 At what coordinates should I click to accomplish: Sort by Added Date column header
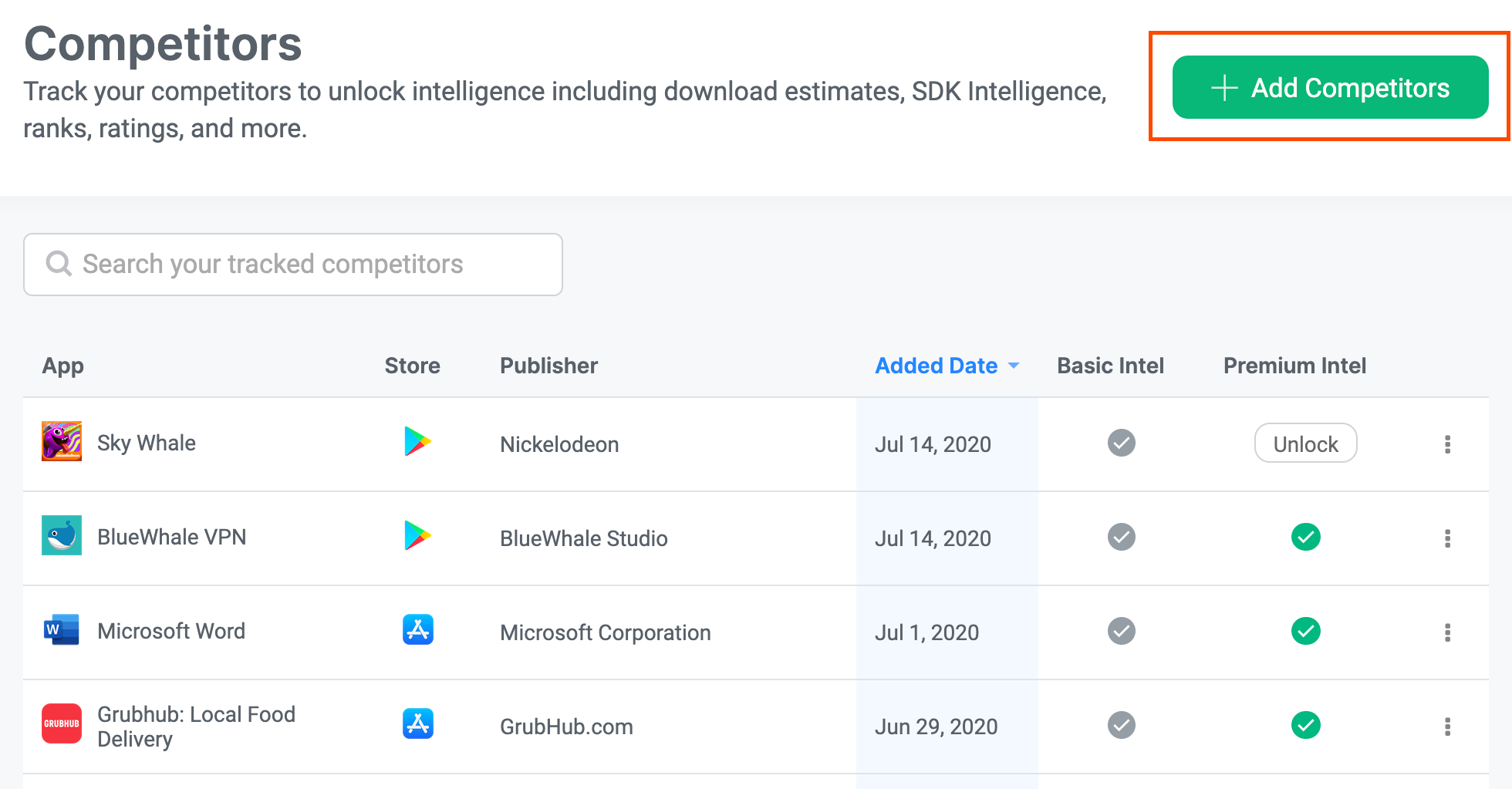(947, 366)
